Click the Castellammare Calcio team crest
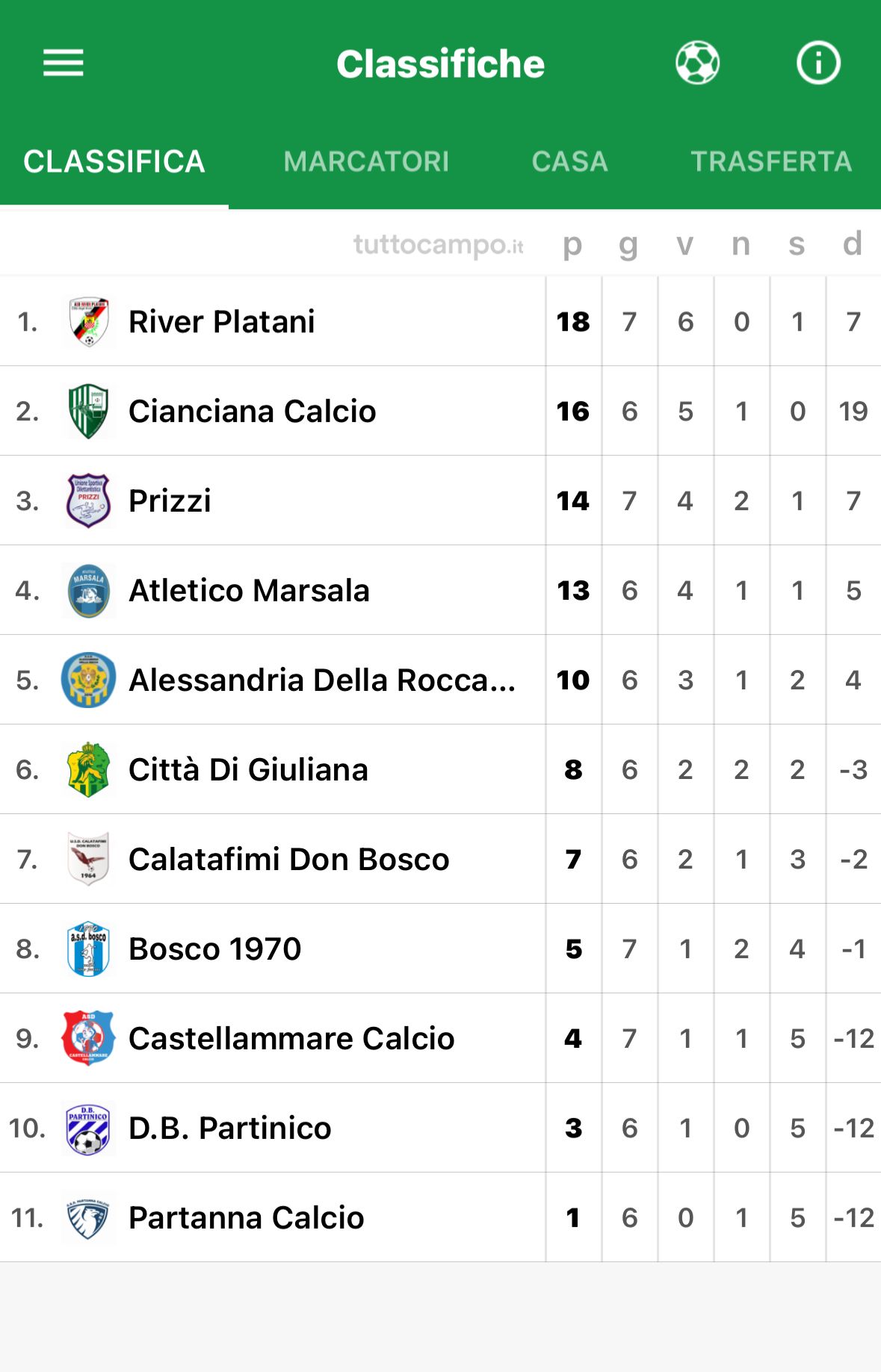This screenshot has width=881, height=1372. pyautogui.click(x=88, y=1039)
